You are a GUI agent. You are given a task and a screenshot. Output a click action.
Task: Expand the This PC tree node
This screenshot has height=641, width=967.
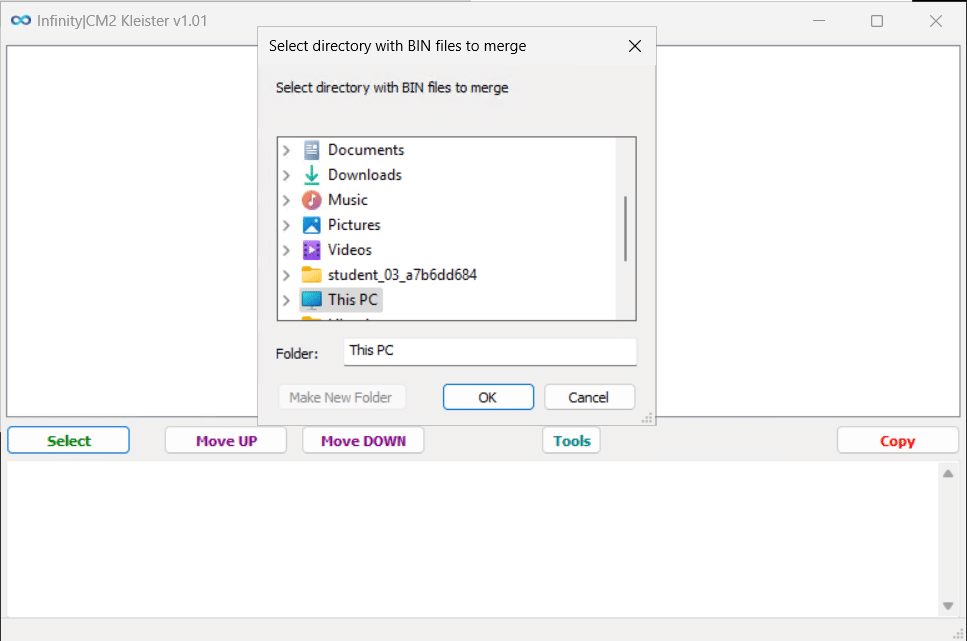(x=287, y=300)
